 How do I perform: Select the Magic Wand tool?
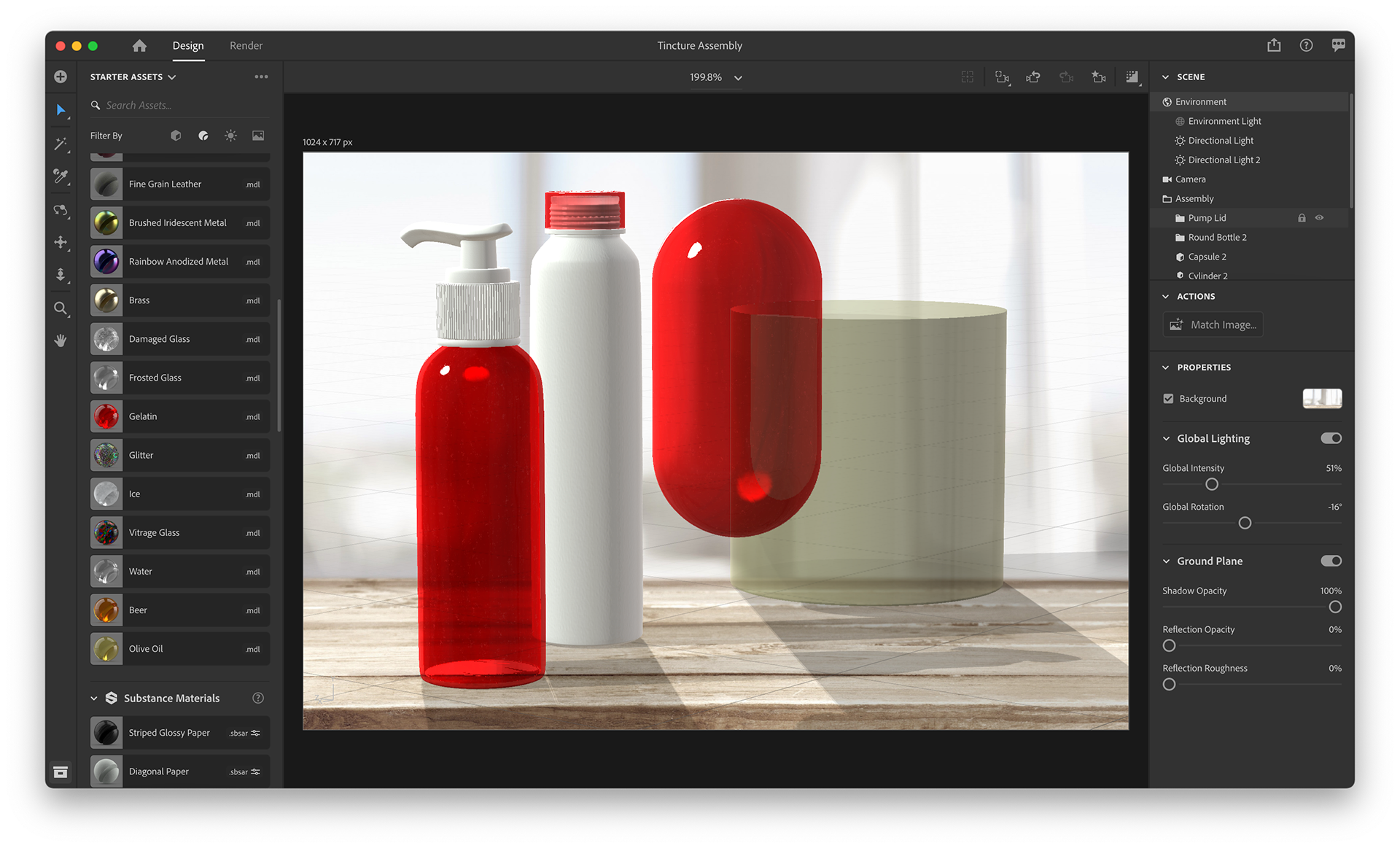[61, 144]
